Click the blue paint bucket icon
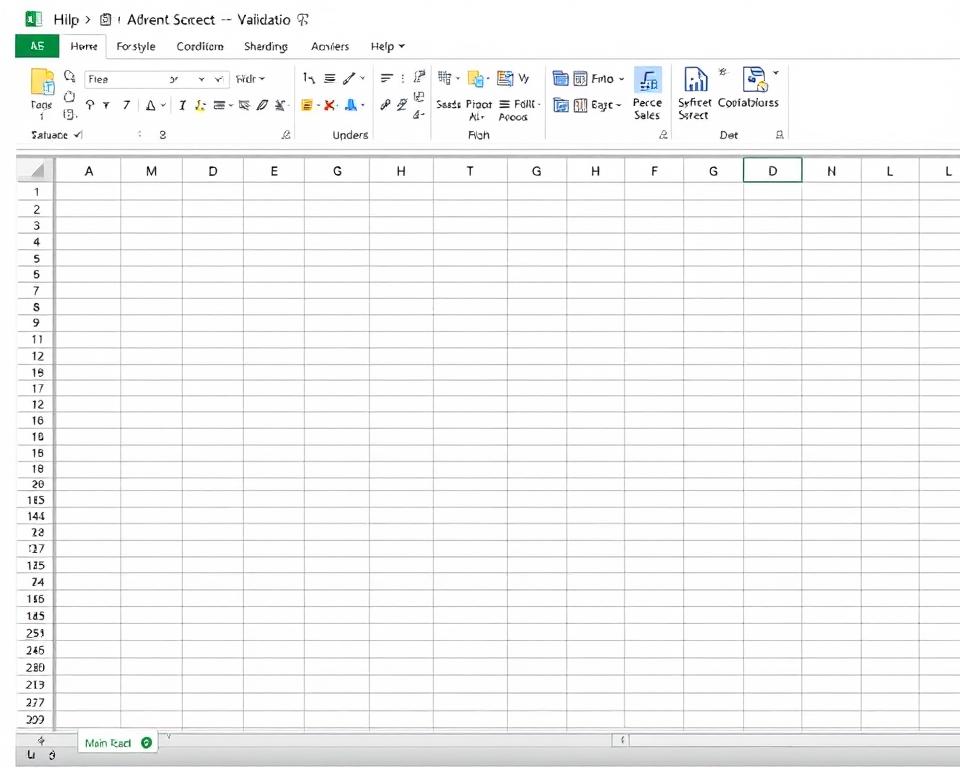 point(351,105)
